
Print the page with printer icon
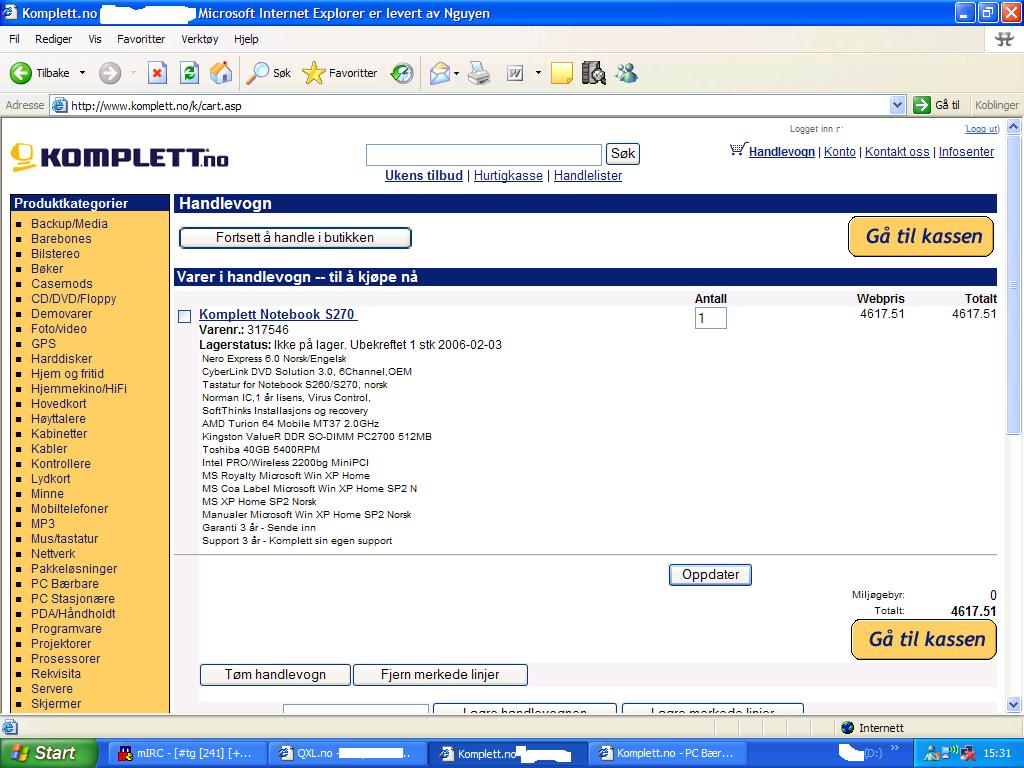point(479,73)
